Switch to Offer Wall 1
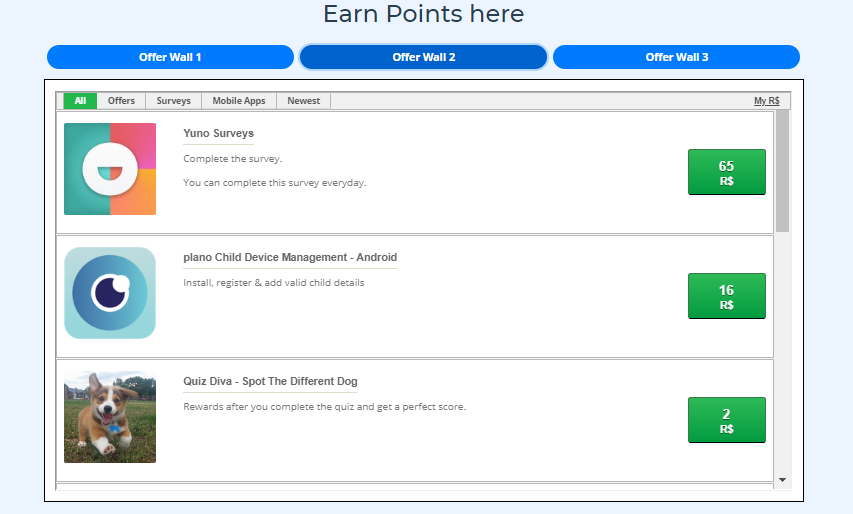Screen dimensions: 853x514 point(170,57)
